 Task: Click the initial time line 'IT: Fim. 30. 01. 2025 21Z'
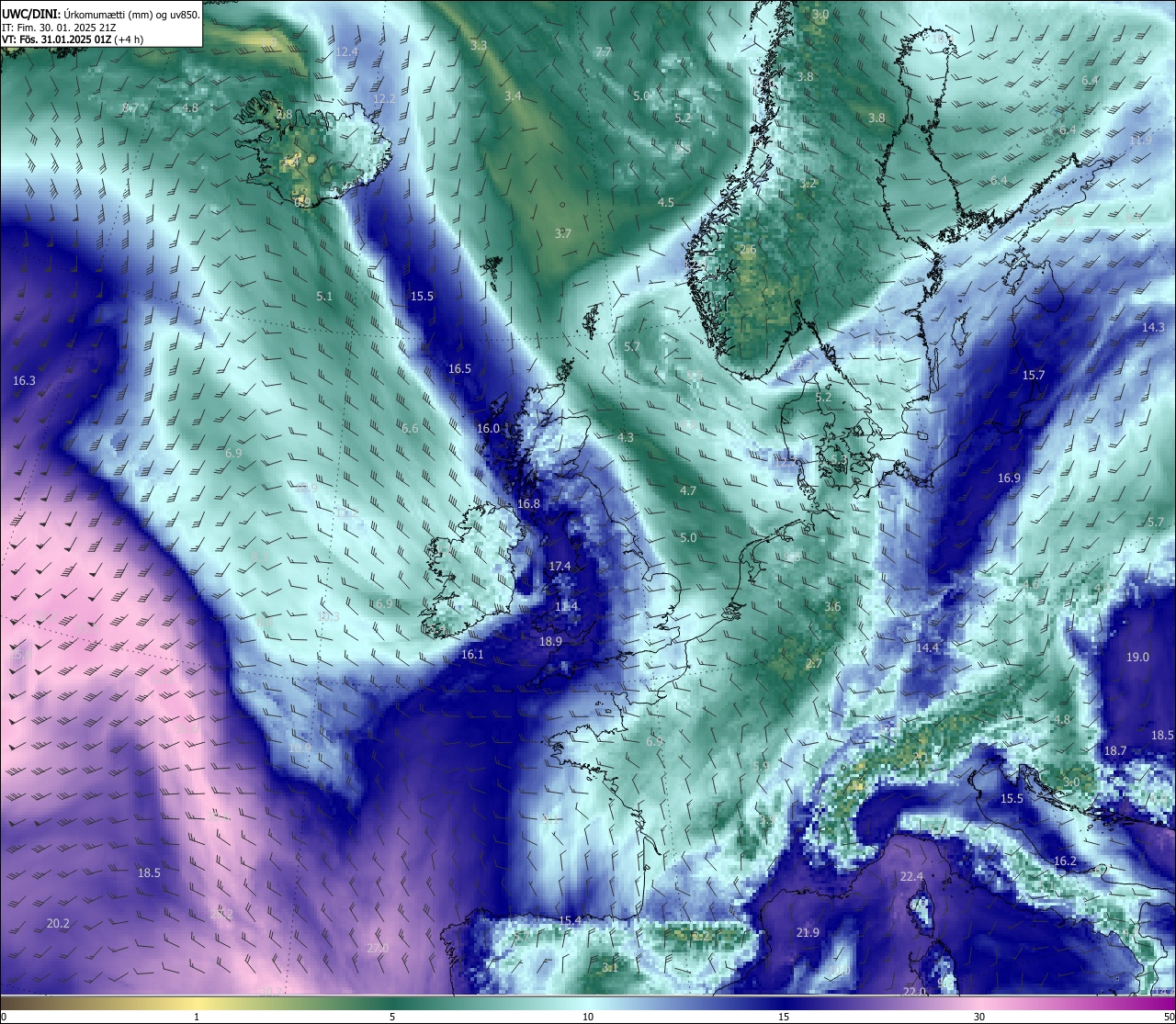pyautogui.click(x=59, y=28)
